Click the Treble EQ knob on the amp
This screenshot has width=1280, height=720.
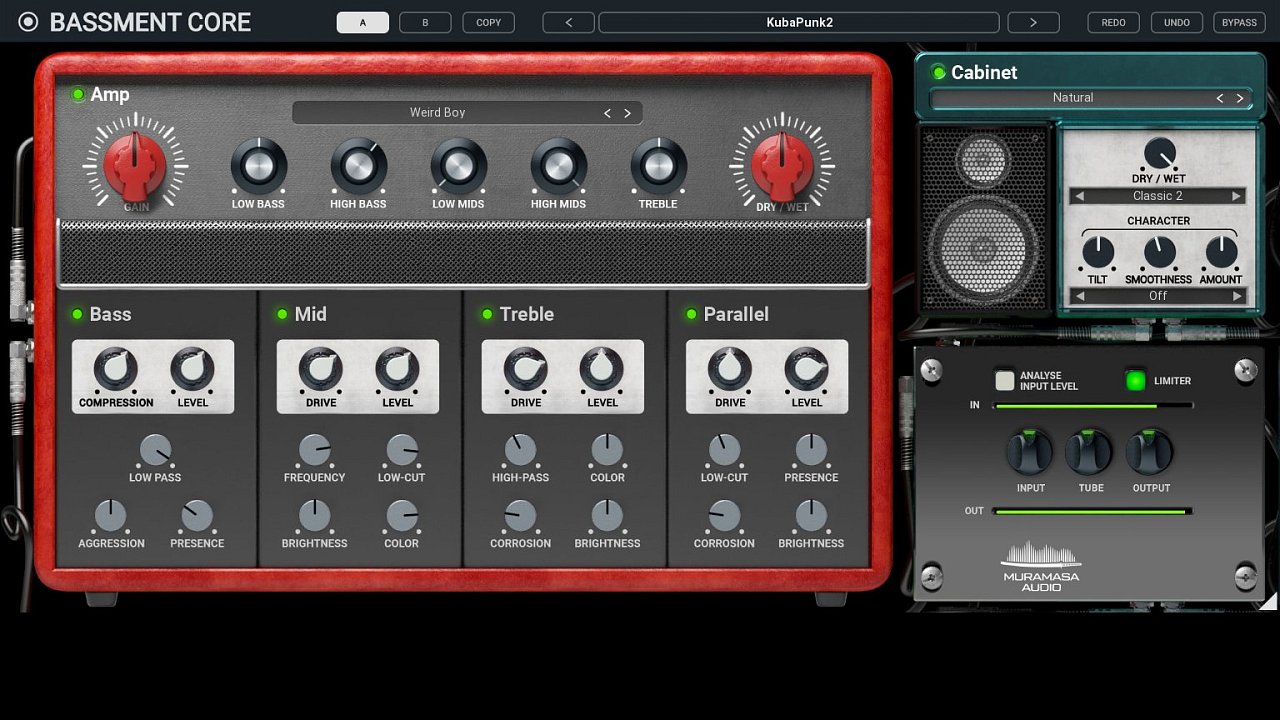click(658, 166)
